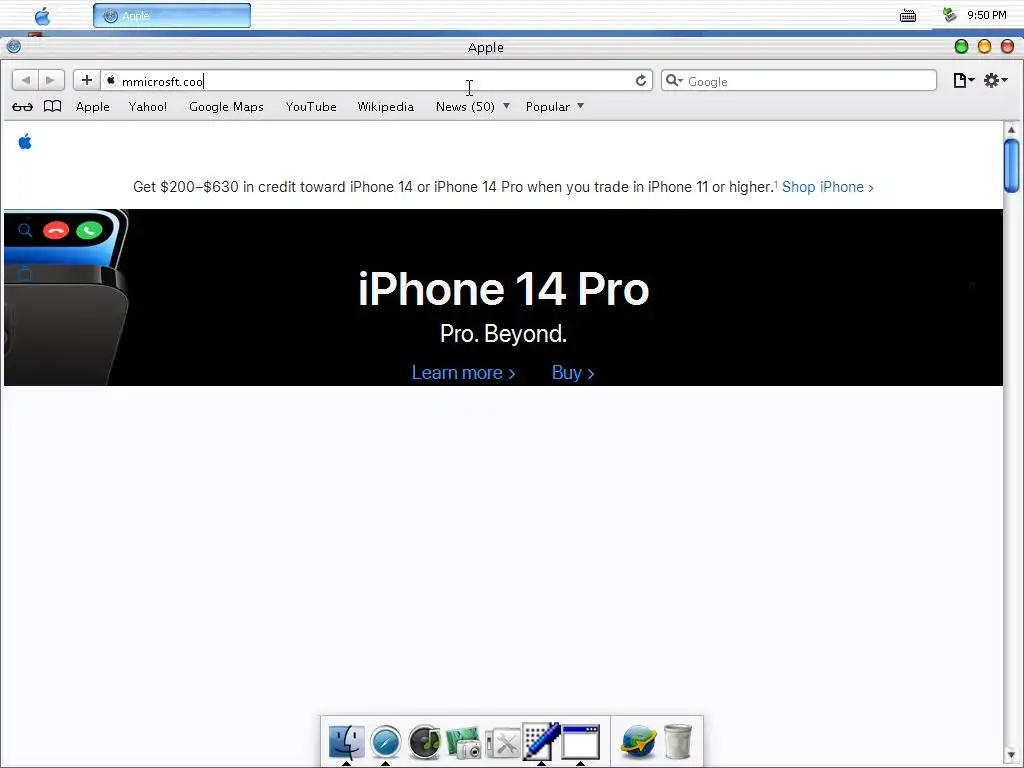This screenshot has height=768, width=1024.
Task: Click the address bar with mmicrosft.coo
Action: 376,81
